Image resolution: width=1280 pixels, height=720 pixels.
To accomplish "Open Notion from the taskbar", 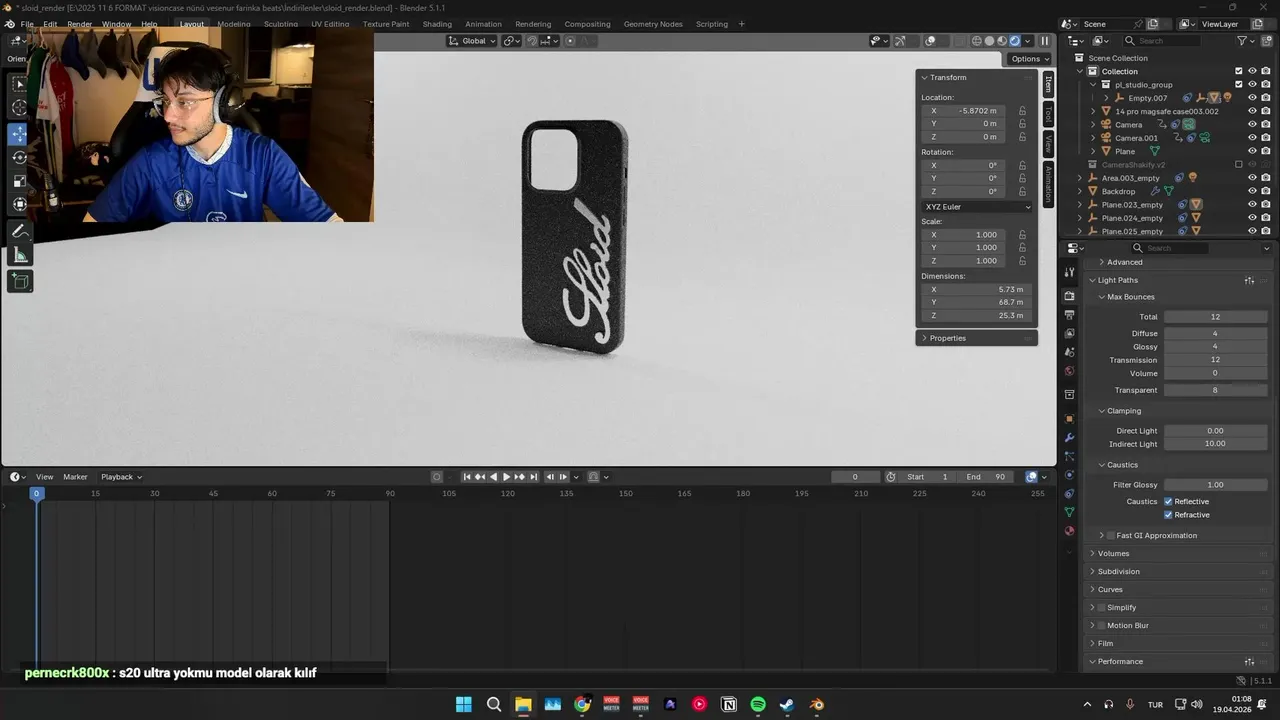I will pos(729,705).
